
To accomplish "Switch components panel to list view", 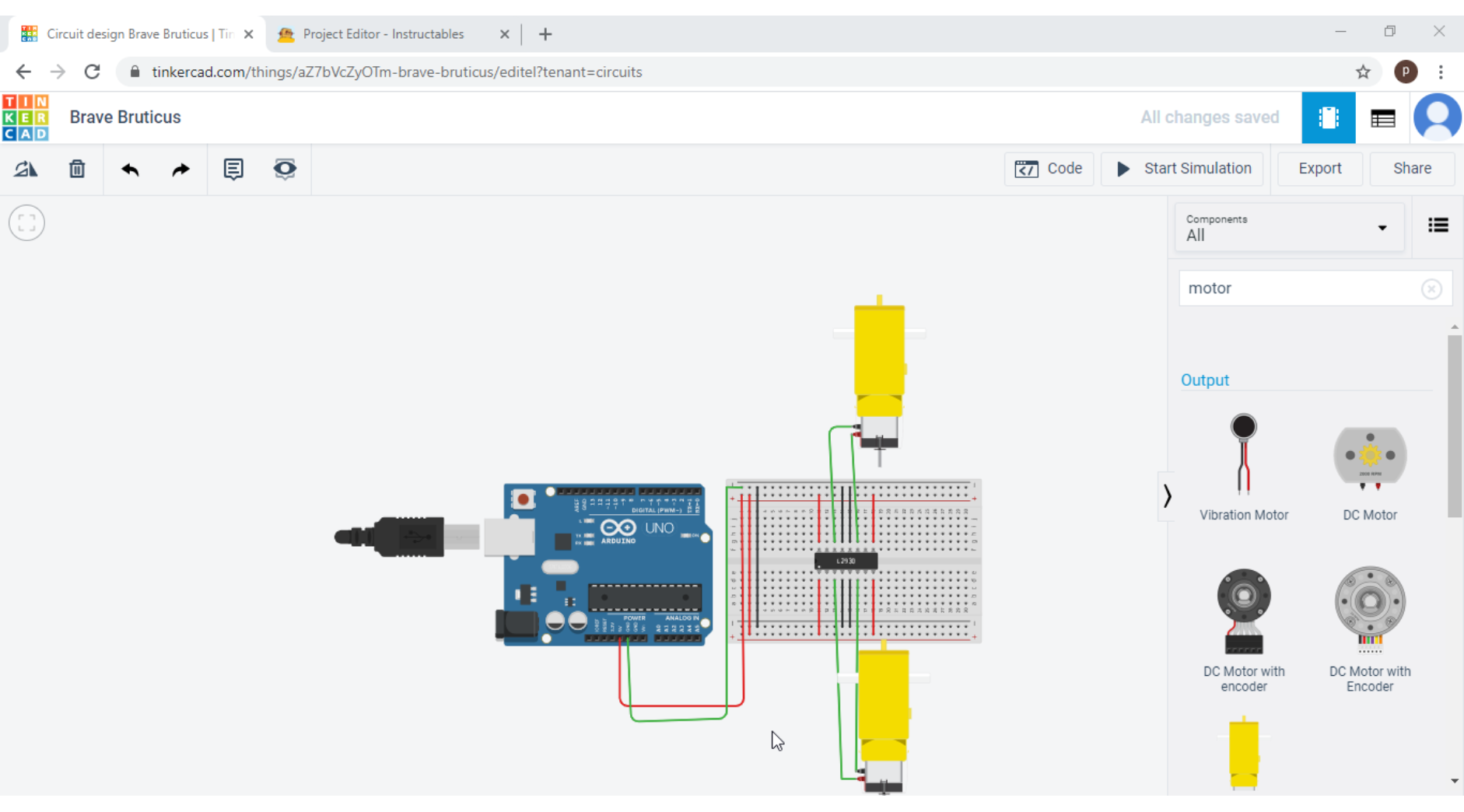I will (x=1438, y=226).
